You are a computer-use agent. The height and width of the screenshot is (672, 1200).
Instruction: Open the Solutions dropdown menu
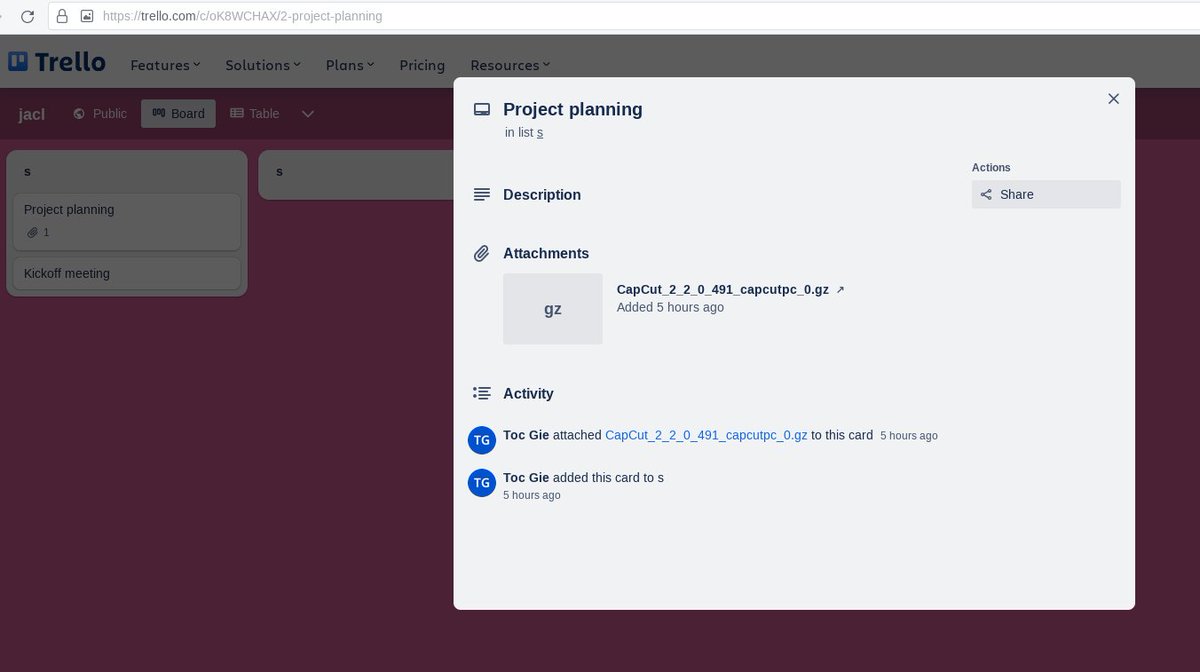pos(263,65)
